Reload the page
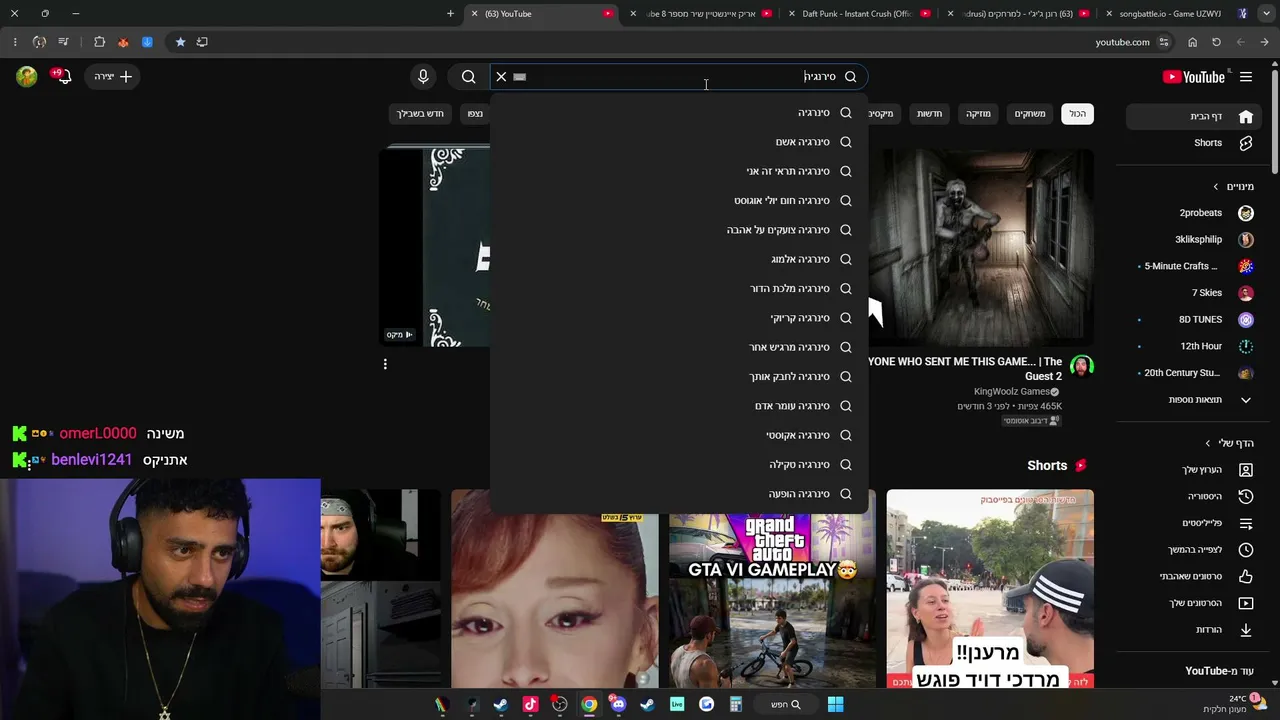The width and height of the screenshot is (1280, 720). coord(1216,42)
